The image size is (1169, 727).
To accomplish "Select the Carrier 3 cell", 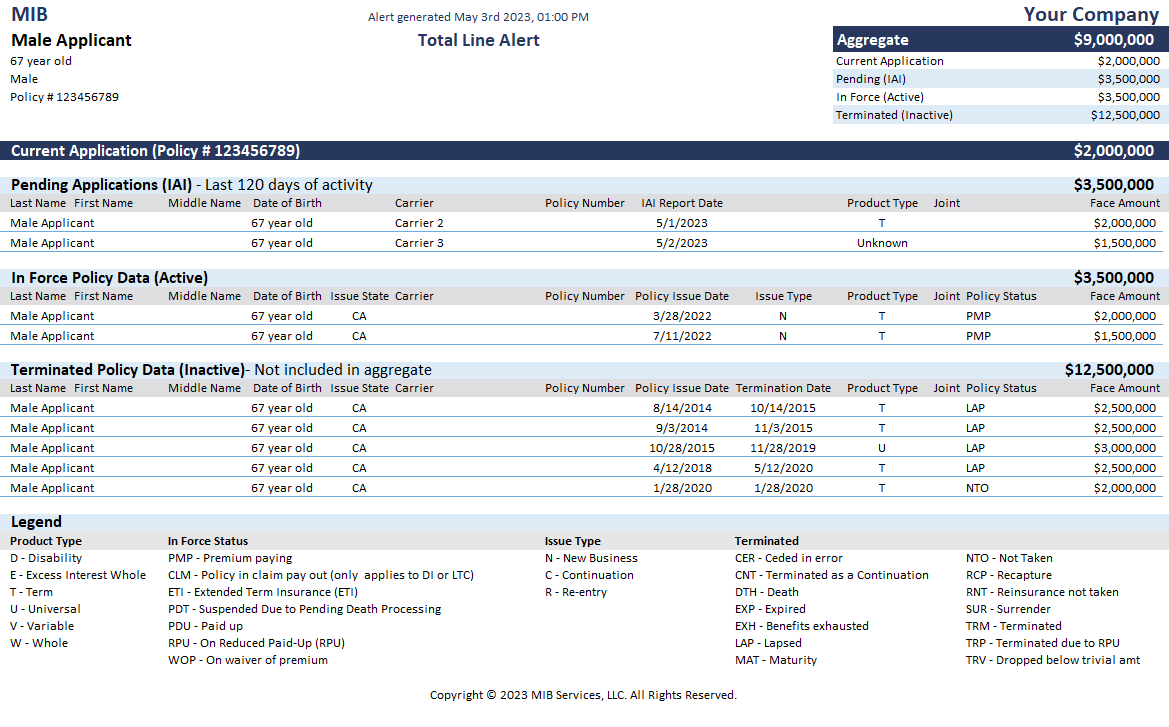I will pyautogui.click(x=419, y=243).
